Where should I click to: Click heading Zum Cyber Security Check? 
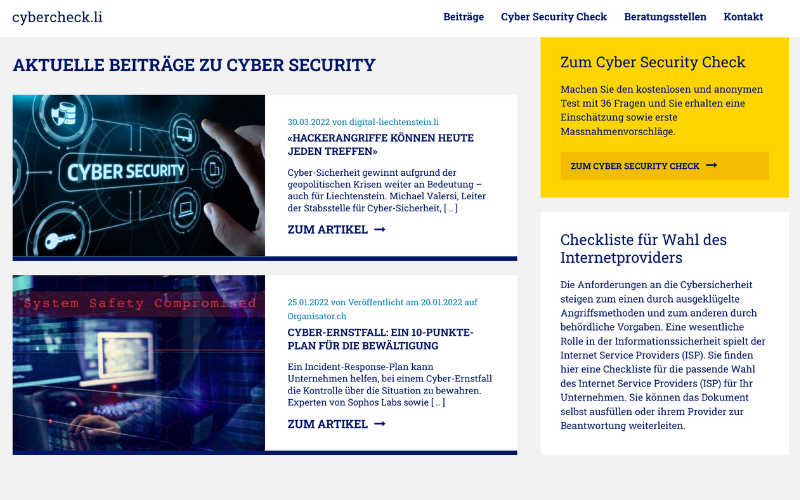[653, 62]
